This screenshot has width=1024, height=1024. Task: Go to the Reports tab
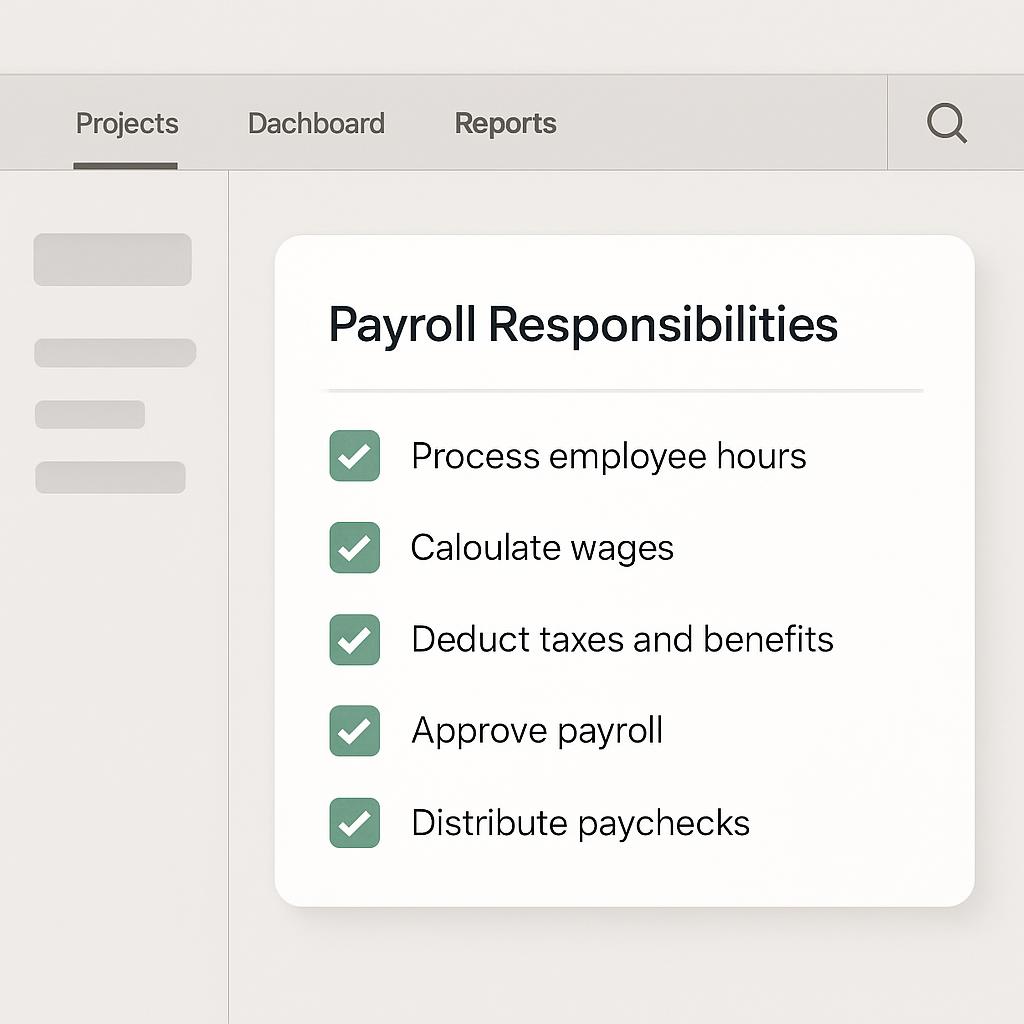point(505,124)
